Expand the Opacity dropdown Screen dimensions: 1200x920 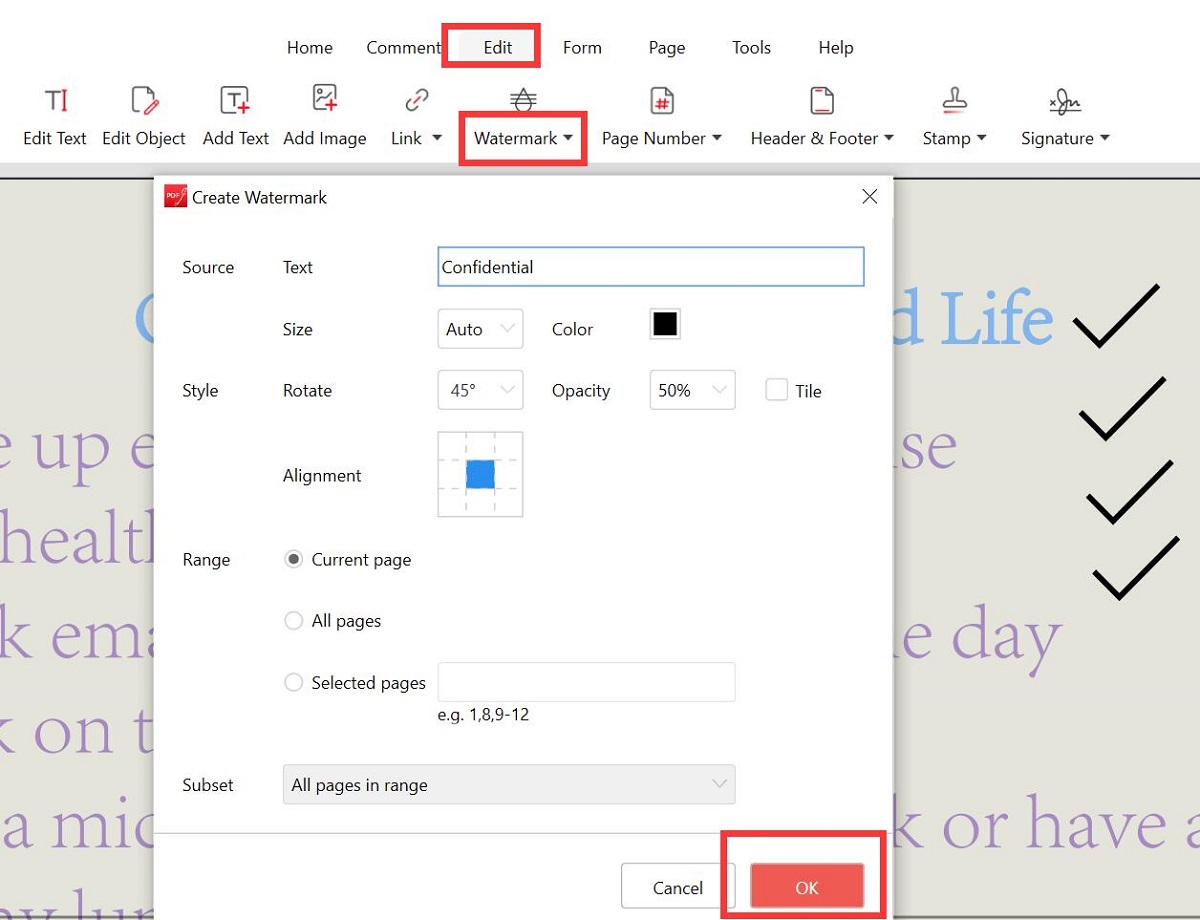[x=692, y=390]
